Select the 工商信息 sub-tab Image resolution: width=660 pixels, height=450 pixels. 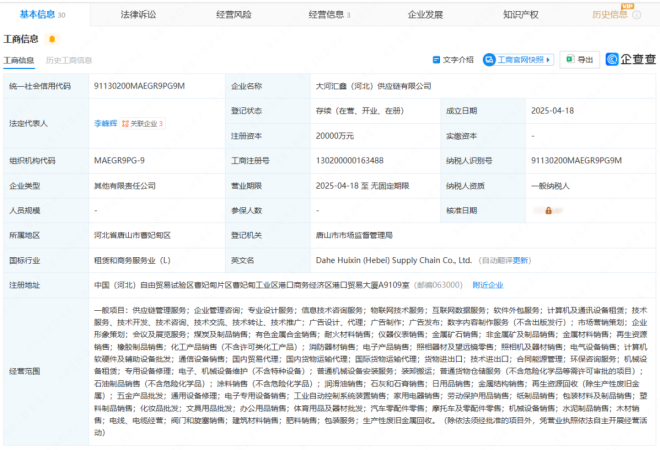[19, 60]
